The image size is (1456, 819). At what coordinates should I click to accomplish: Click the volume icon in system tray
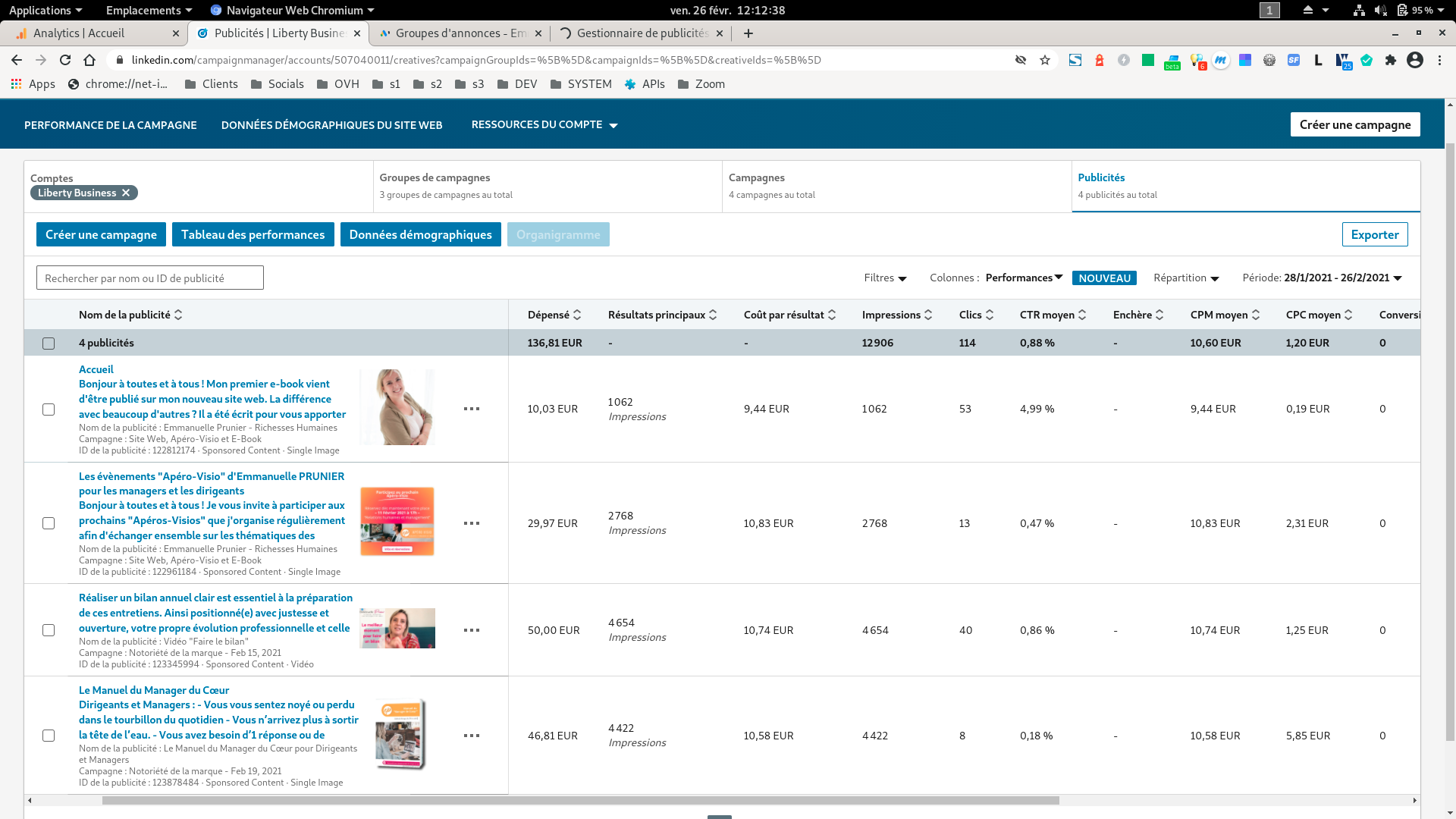(x=1381, y=10)
